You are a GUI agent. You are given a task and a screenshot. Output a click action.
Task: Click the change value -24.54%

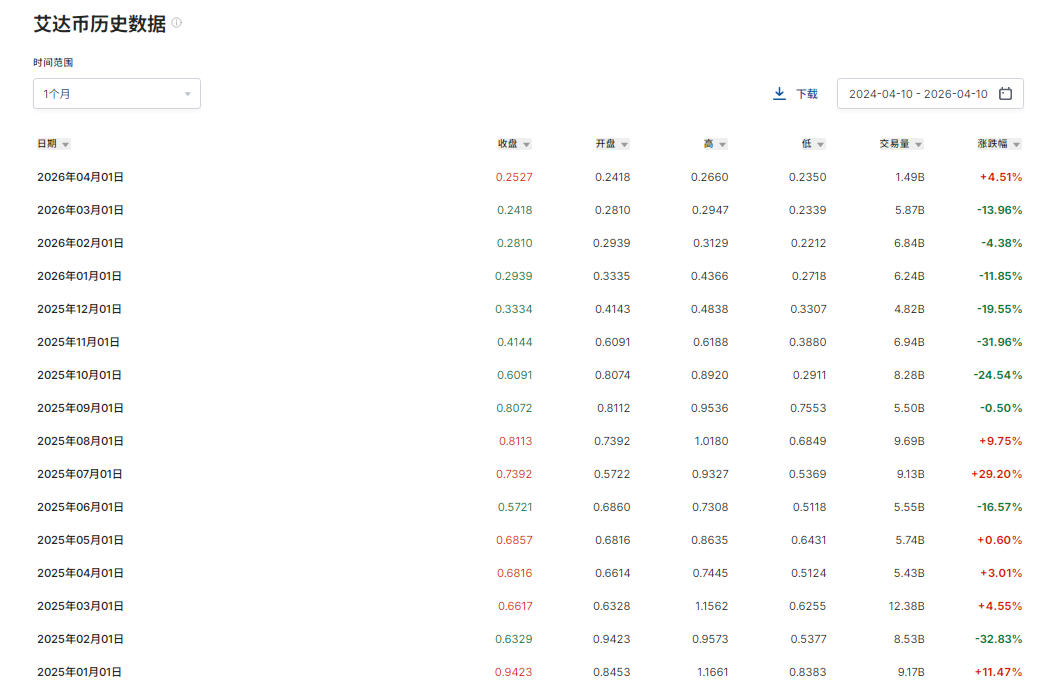998,375
